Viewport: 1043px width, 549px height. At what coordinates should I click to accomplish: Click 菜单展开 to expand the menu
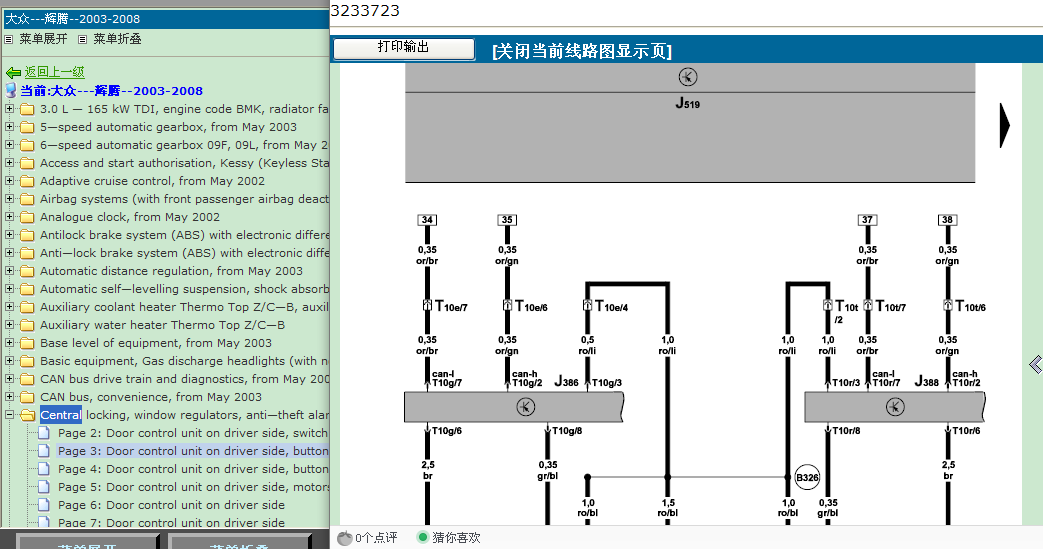(43, 39)
